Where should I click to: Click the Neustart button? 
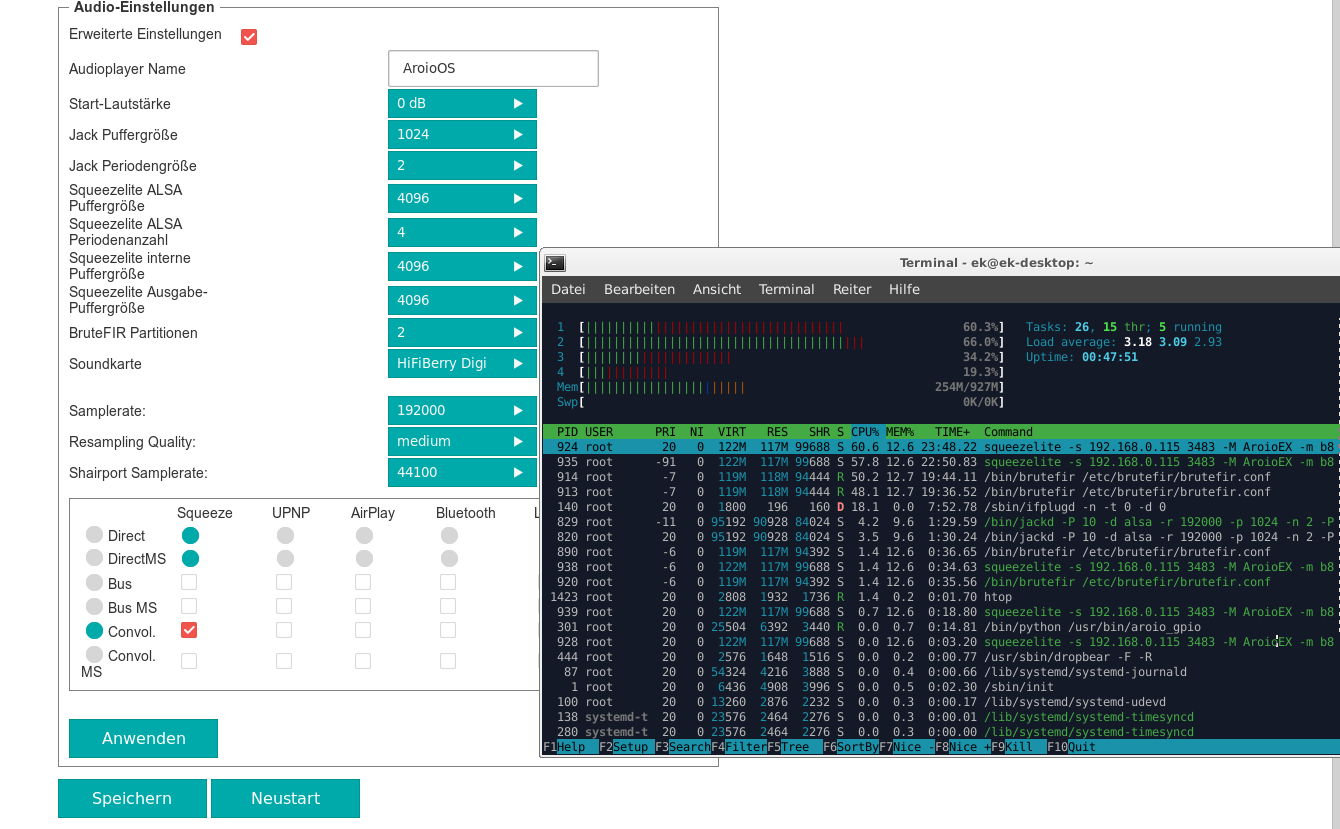tap(285, 798)
